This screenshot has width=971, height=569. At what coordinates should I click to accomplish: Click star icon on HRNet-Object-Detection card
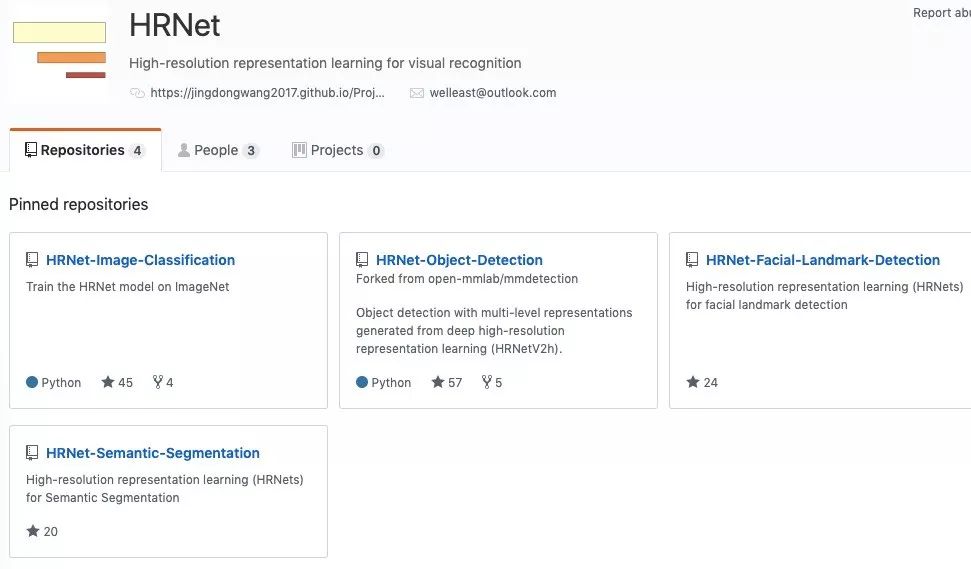click(438, 382)
